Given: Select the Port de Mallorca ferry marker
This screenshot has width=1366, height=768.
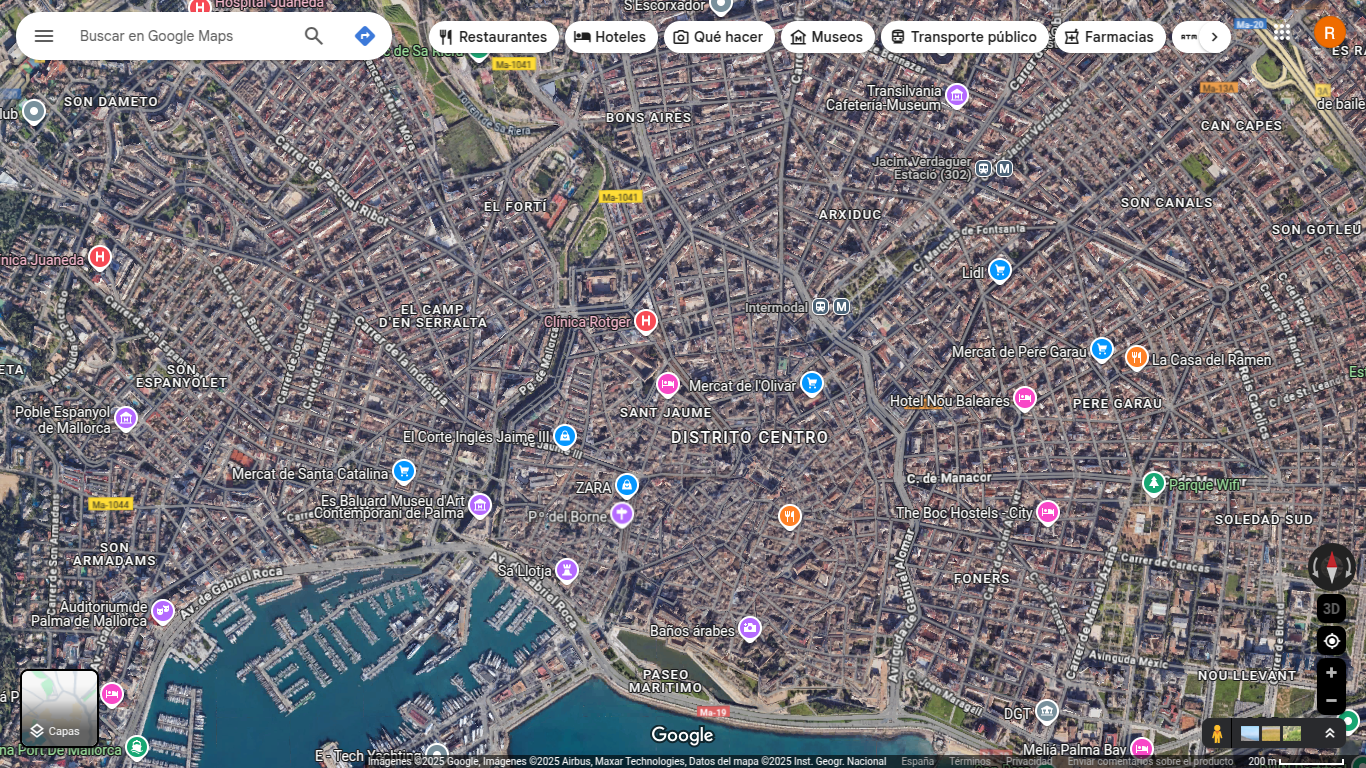Looking at the screenshot, I should (x=137, y=747).
